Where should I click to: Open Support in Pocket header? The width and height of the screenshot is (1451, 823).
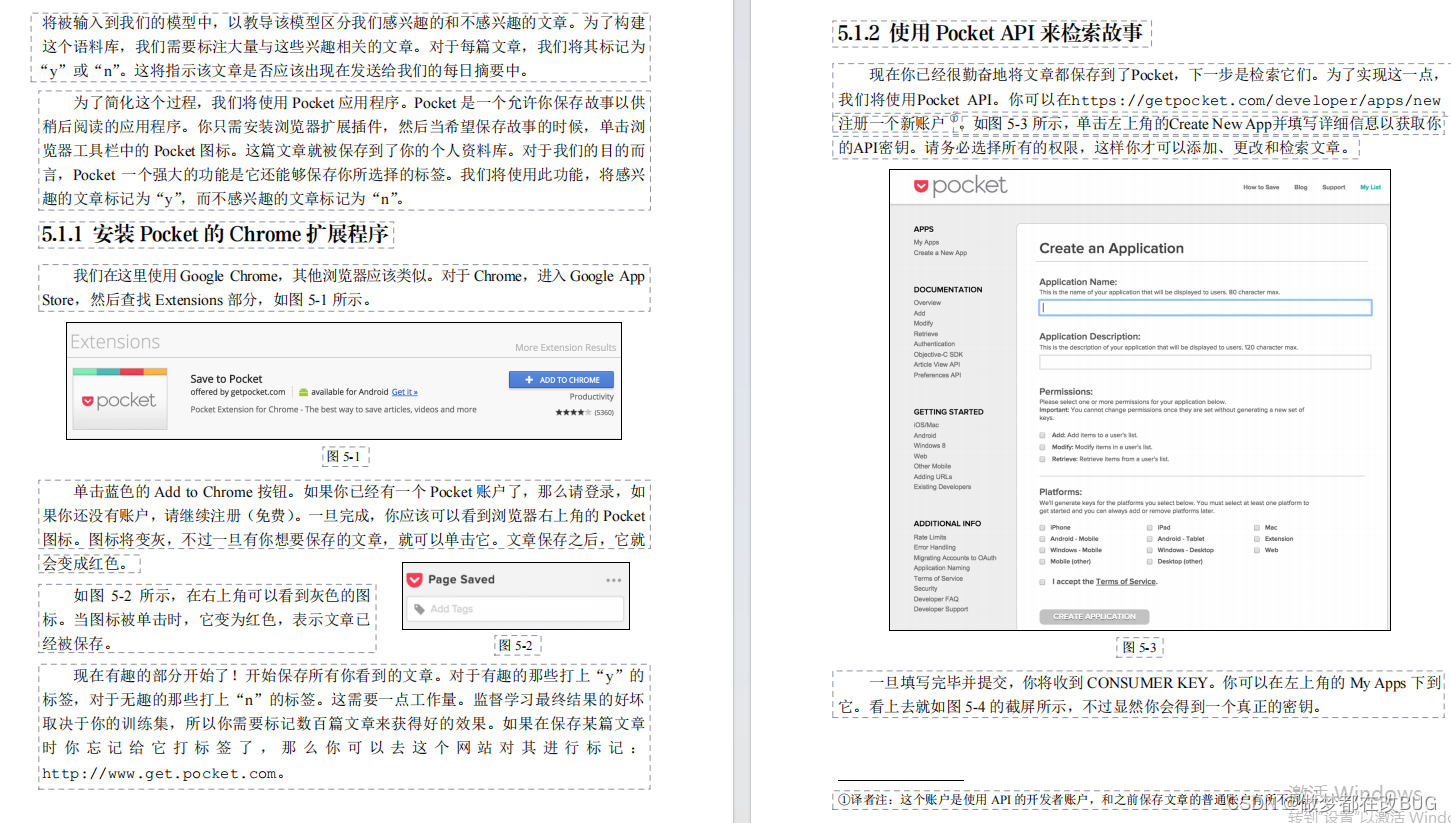tap(1334, 187)
